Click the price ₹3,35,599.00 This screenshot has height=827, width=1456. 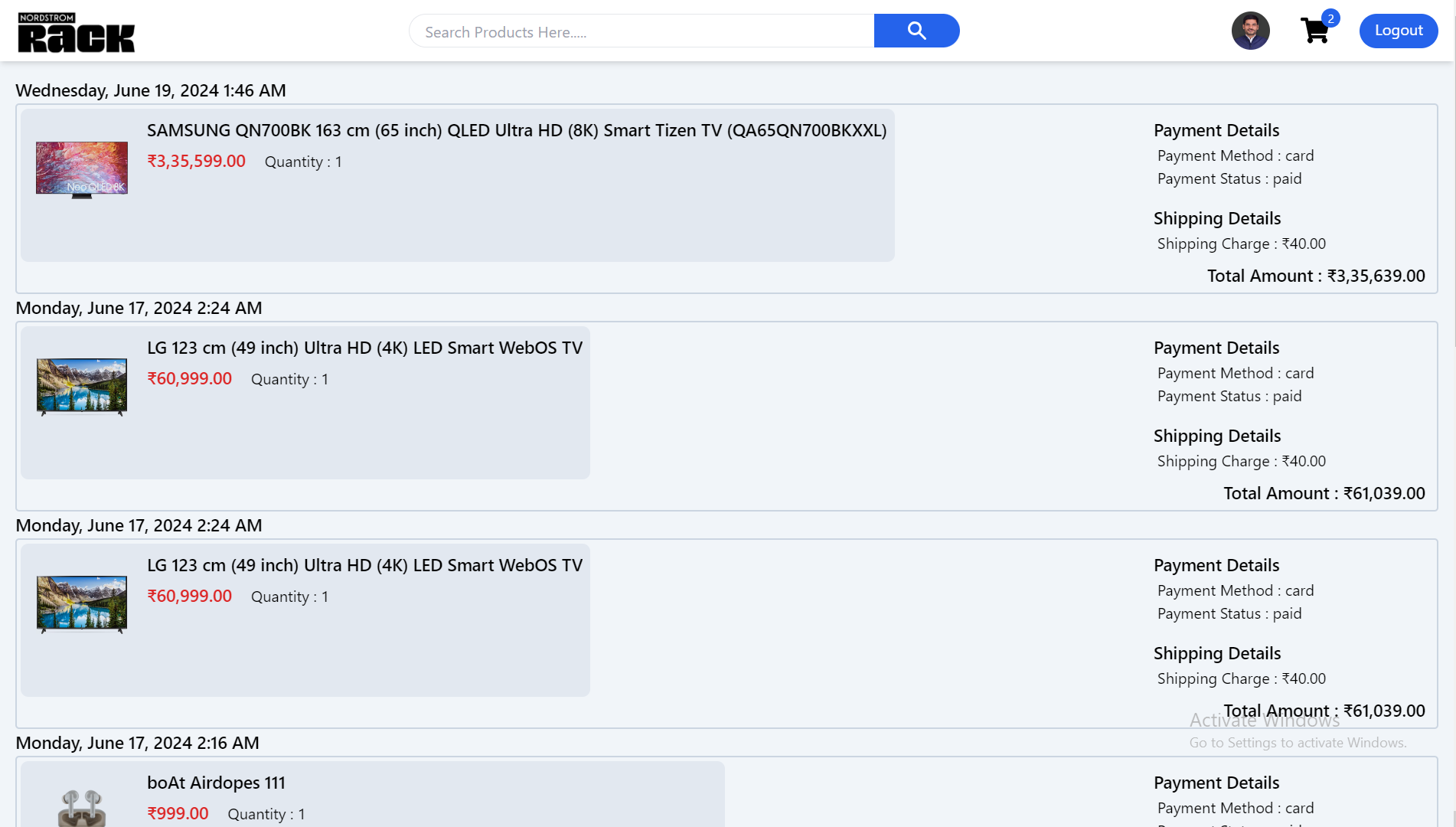click(196, 161)
